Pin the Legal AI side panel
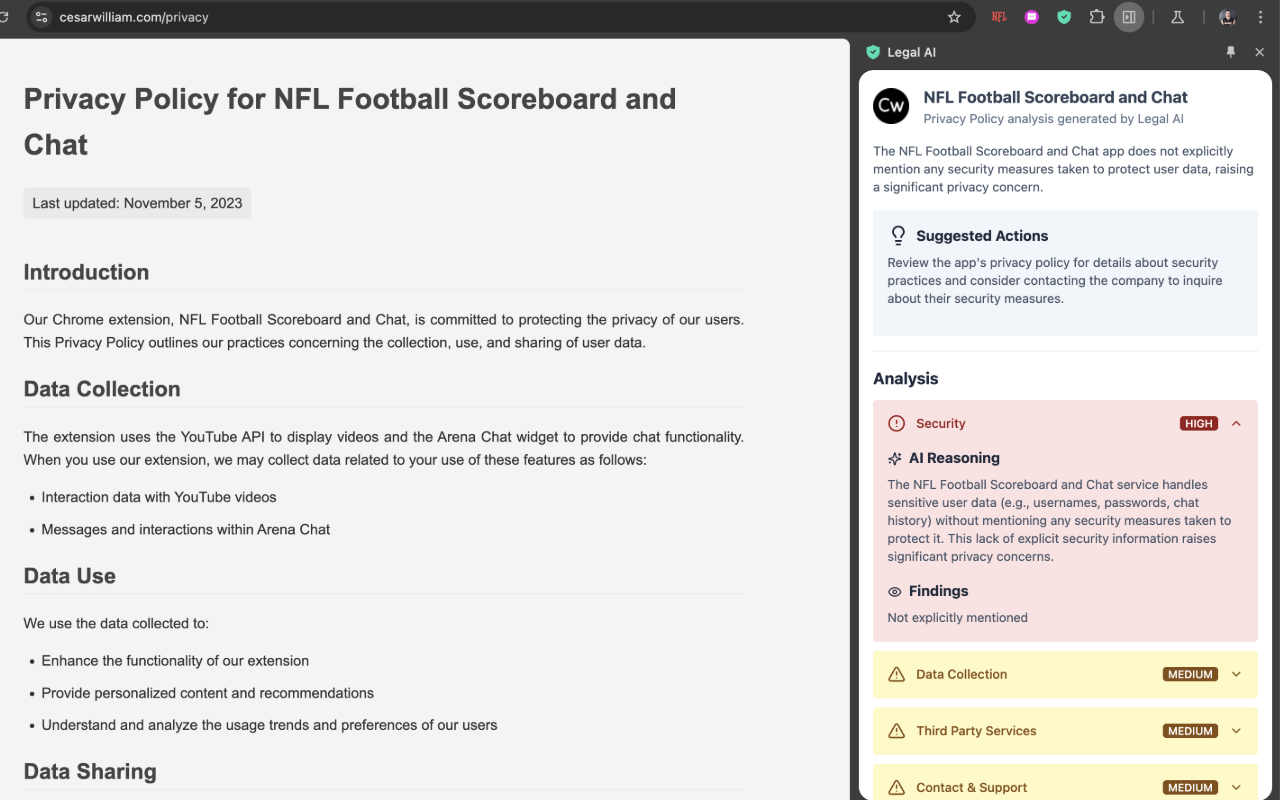This screenshot has height=800, width=1280. 1231,52
